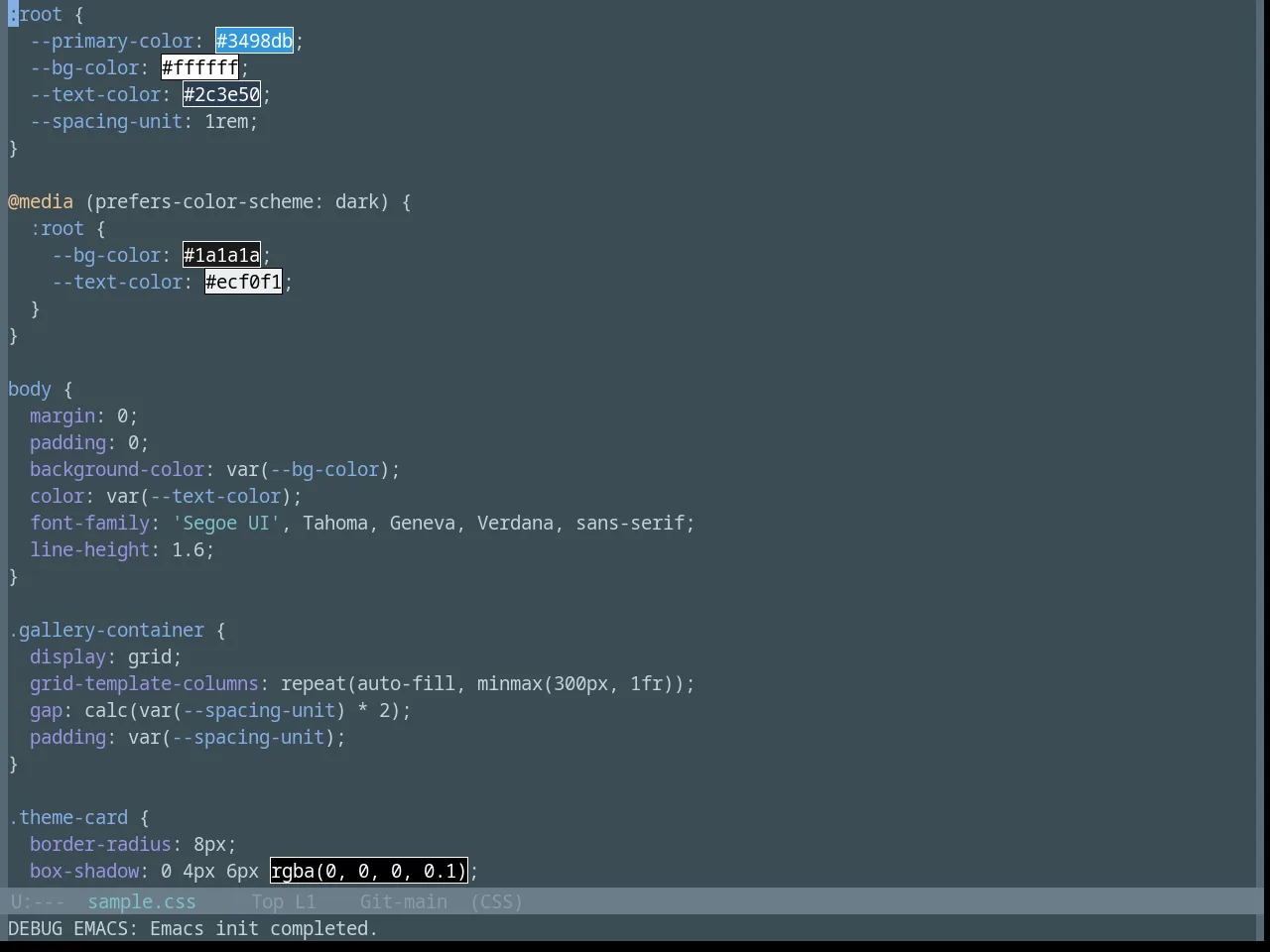Image resolution: width=1270 pixels, height=952 pixels.
Task: Click the #3498db primary color value
Action: [254, 41]
